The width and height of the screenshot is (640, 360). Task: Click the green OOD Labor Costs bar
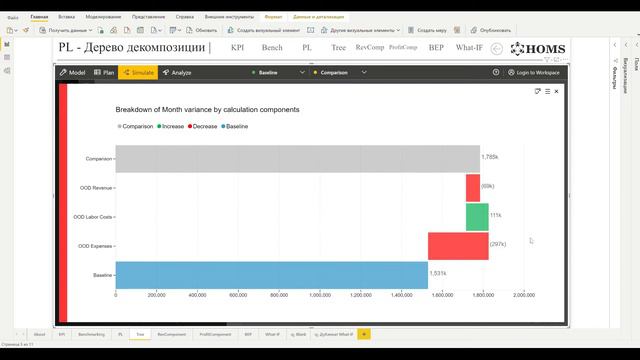[x=477, y=217]
